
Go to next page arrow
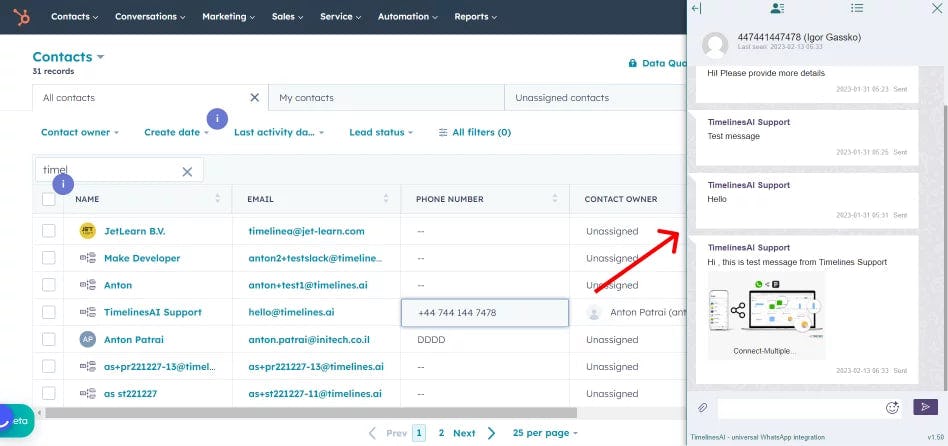pos(492,433)
